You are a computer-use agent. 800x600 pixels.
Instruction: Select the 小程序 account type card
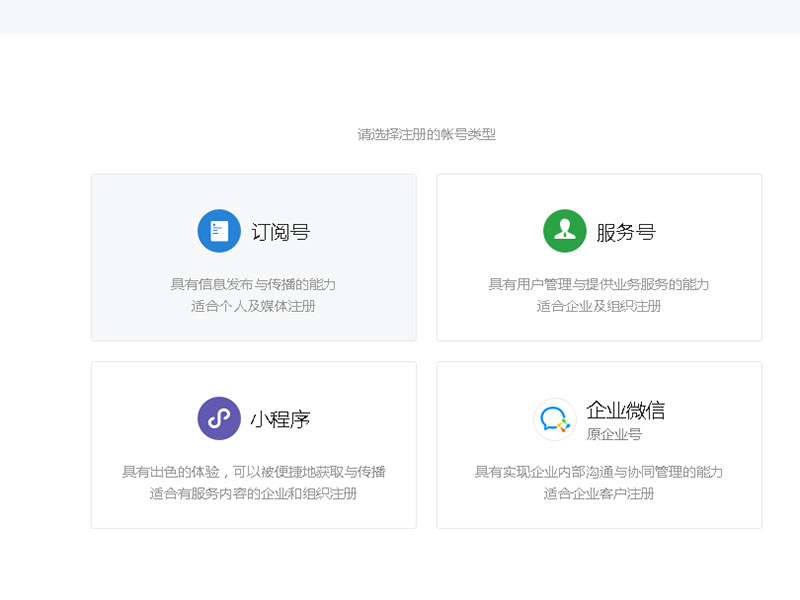click(252, 445)
